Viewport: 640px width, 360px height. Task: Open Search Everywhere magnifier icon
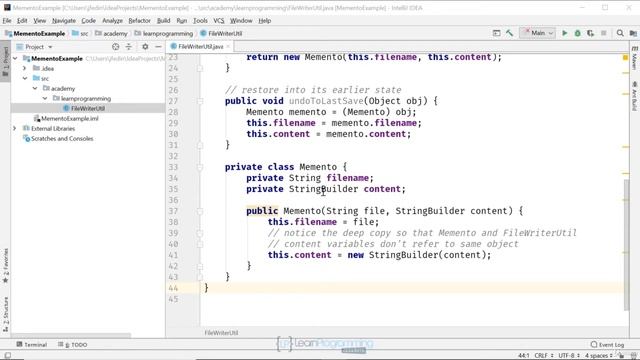[620, 33]
